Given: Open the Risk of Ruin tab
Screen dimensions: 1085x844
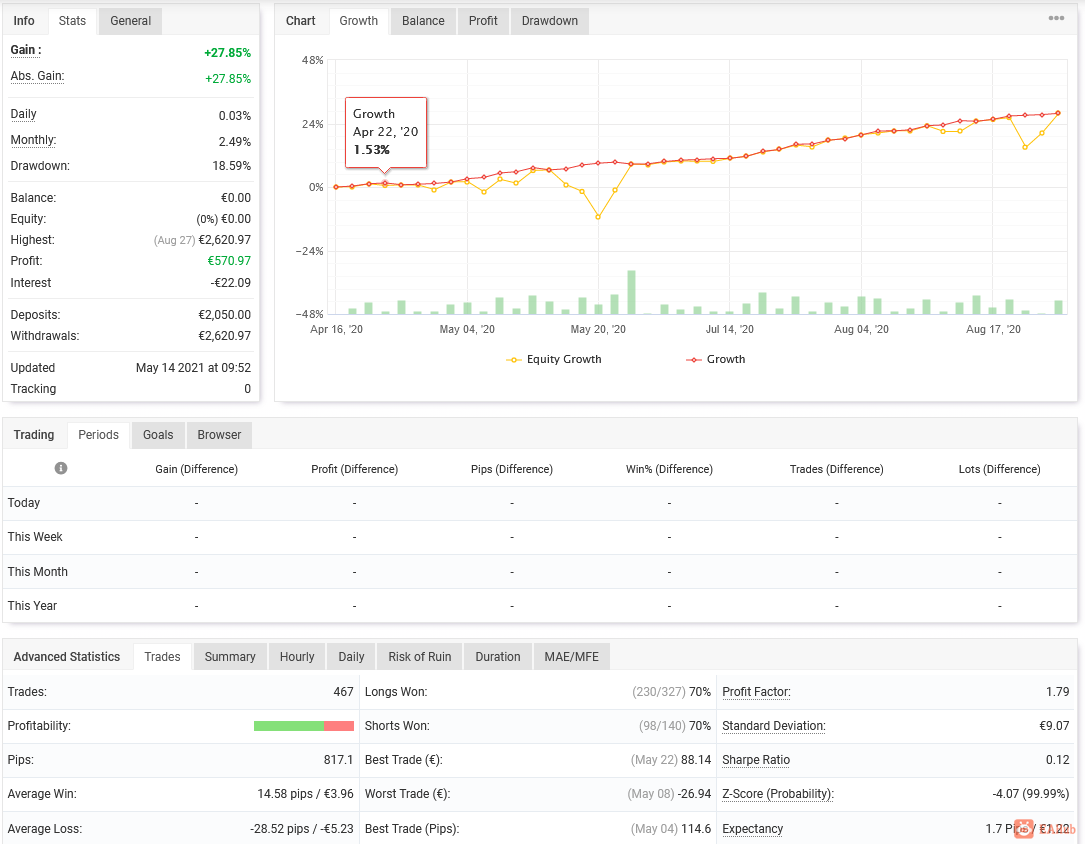Looking at the screenshot, I should coord(419,657).
